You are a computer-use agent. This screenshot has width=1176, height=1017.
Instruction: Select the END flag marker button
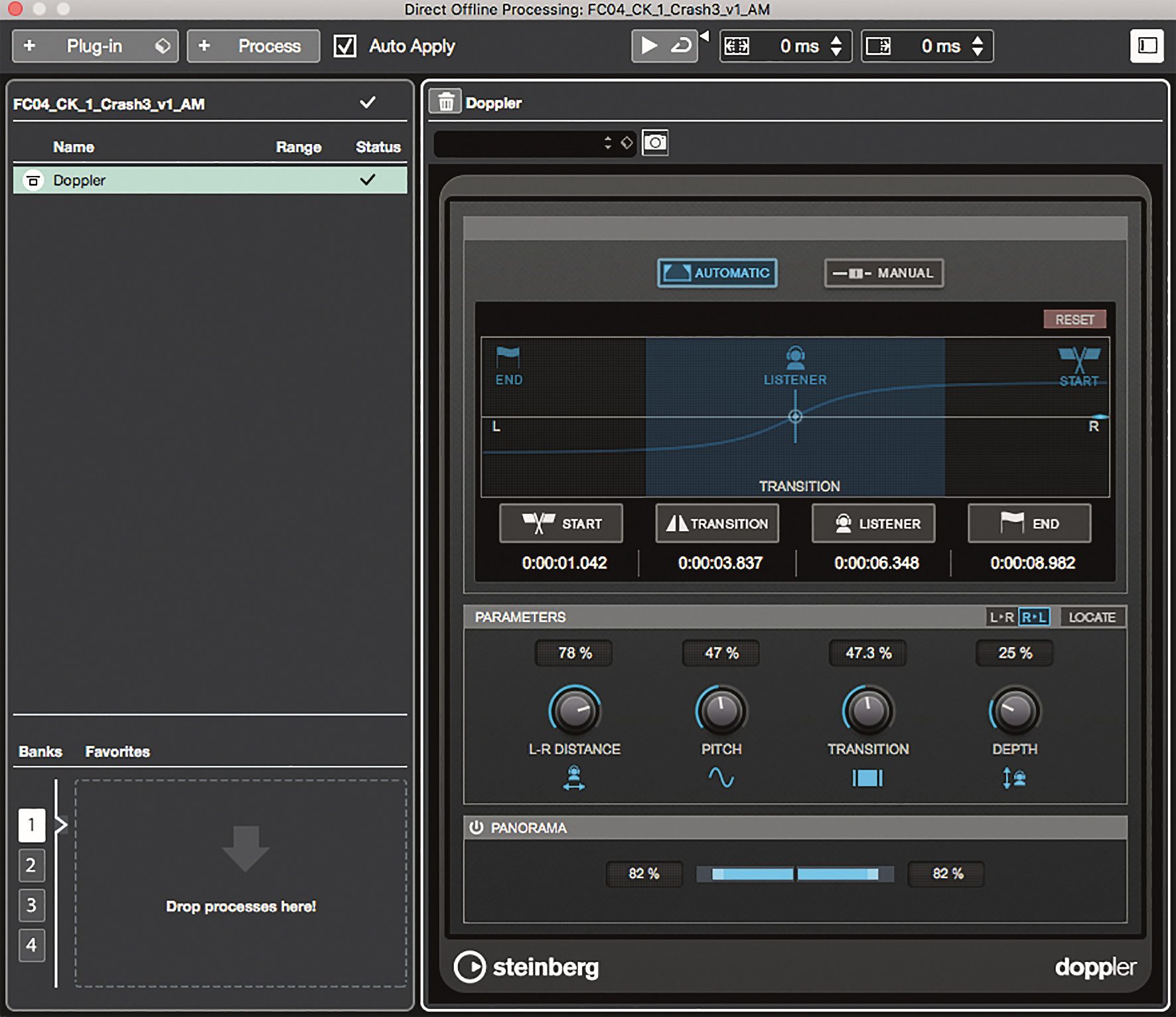(x=1029, y=523)
